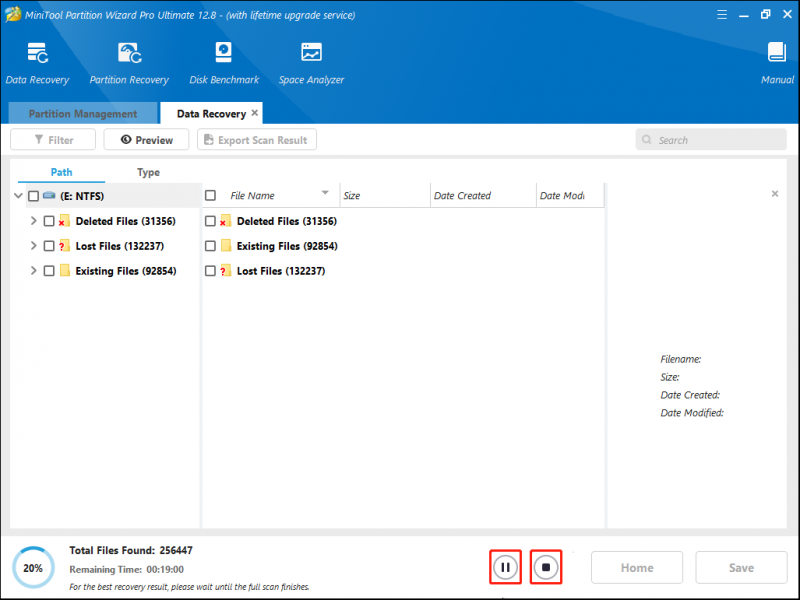Expand the Deleted Files tree node
The height and width of the screenshot is (600, 800).
click(34, 220)
